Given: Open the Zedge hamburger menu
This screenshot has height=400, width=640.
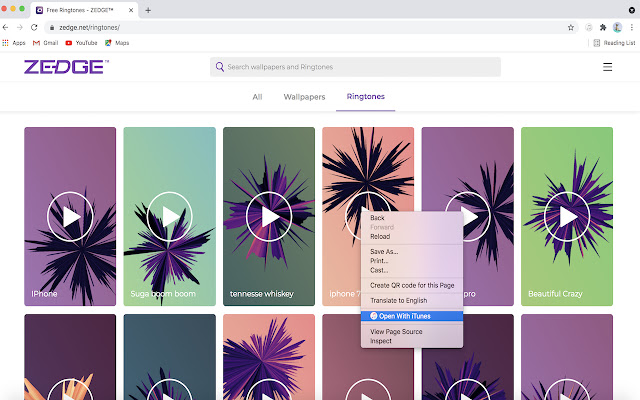Looking at the screenshot, I should [607, 67].
